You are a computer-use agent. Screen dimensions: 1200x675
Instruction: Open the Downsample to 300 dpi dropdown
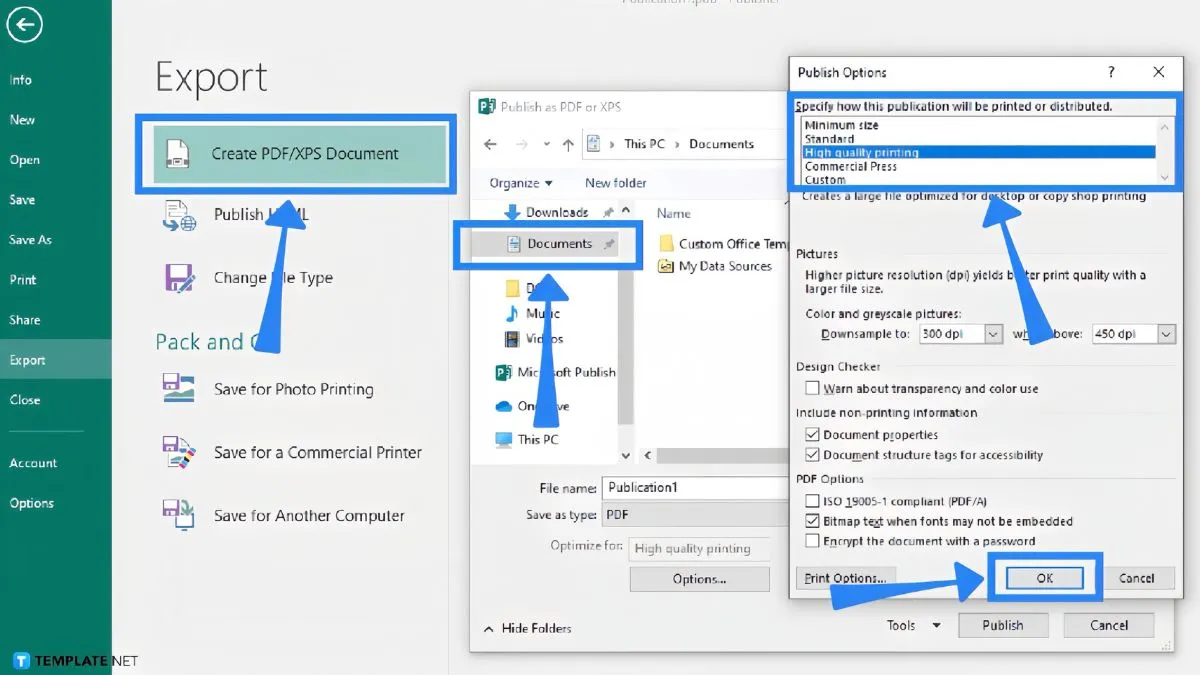pos(993,334)
